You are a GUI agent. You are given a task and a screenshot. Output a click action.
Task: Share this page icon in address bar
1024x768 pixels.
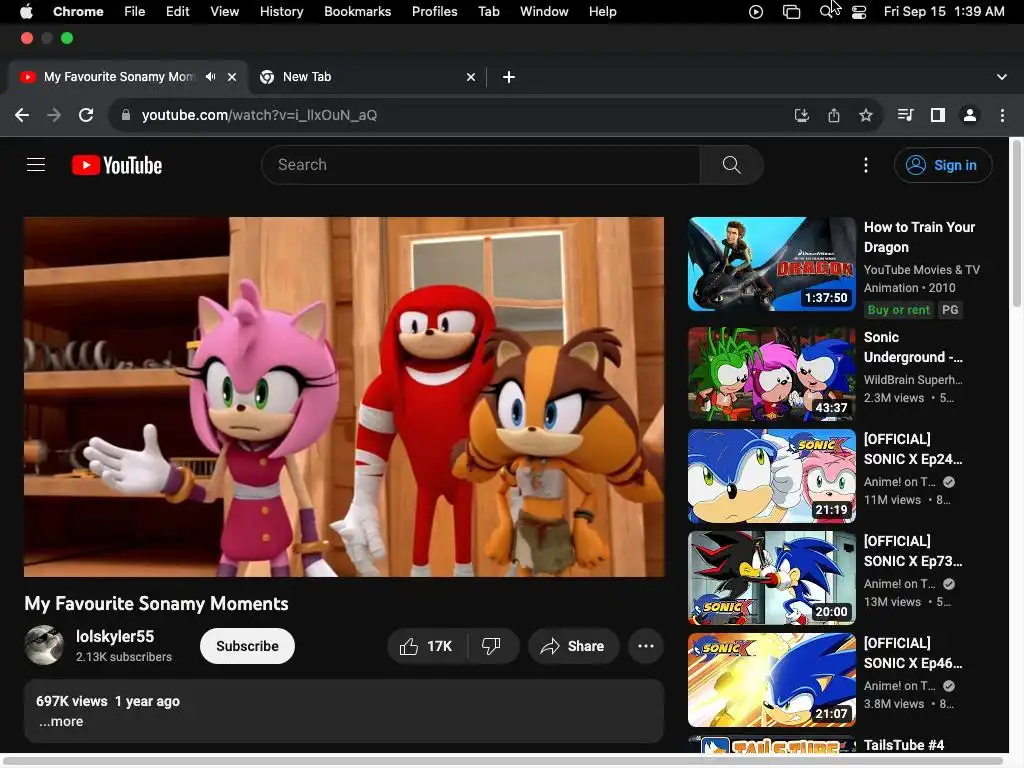click(834, 116)
